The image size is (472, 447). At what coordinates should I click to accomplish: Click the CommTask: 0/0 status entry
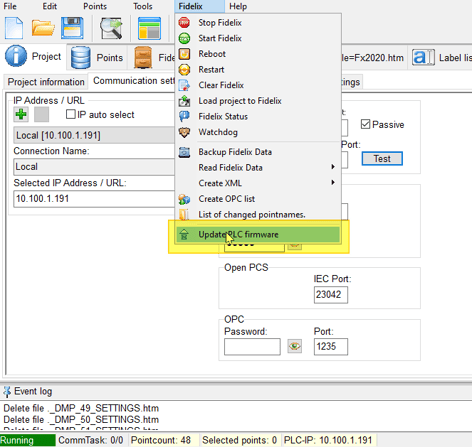[91, 440]
